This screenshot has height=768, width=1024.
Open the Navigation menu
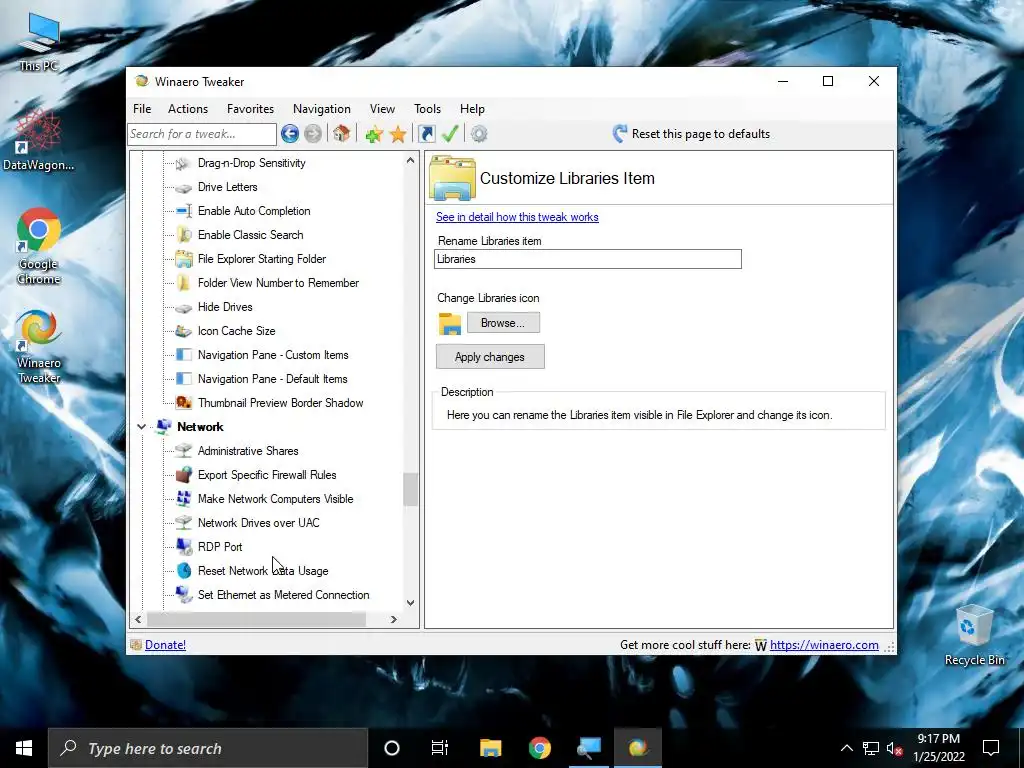point(322,109)
